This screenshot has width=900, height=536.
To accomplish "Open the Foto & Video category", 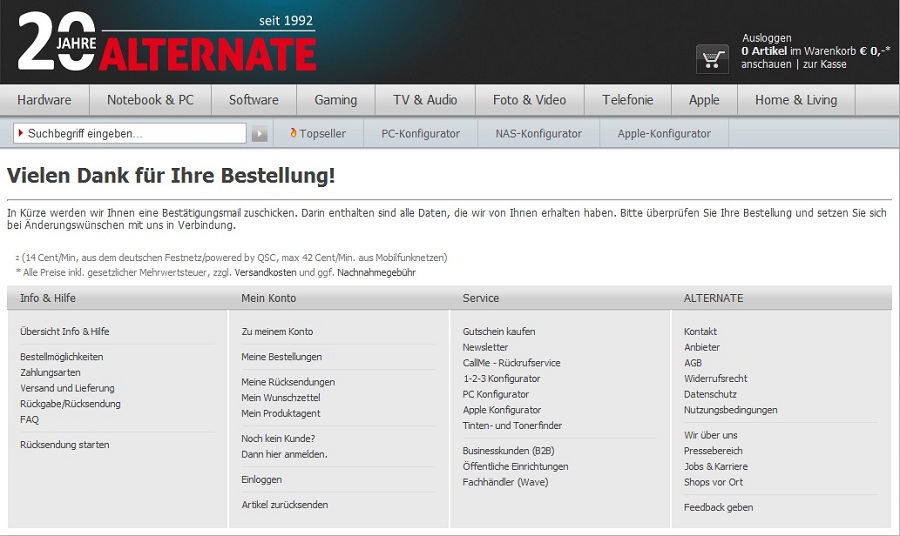I will [x=530, y=100].
